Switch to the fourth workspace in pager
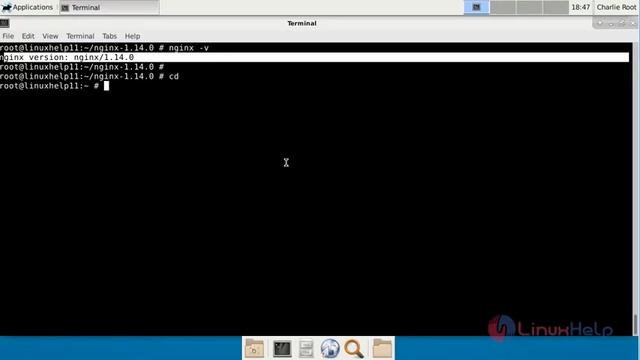640x360 pixels. click(x=556, y=7)
